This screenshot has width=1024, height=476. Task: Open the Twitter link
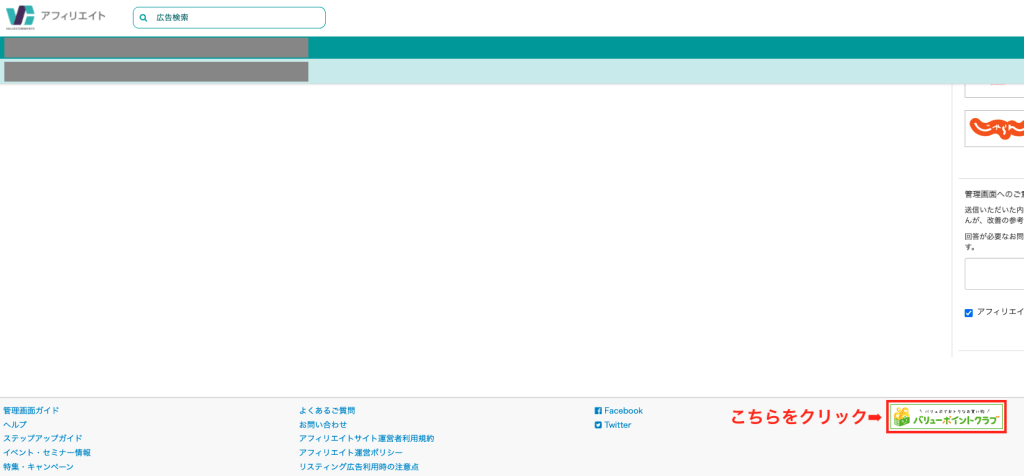click(617, 425)
